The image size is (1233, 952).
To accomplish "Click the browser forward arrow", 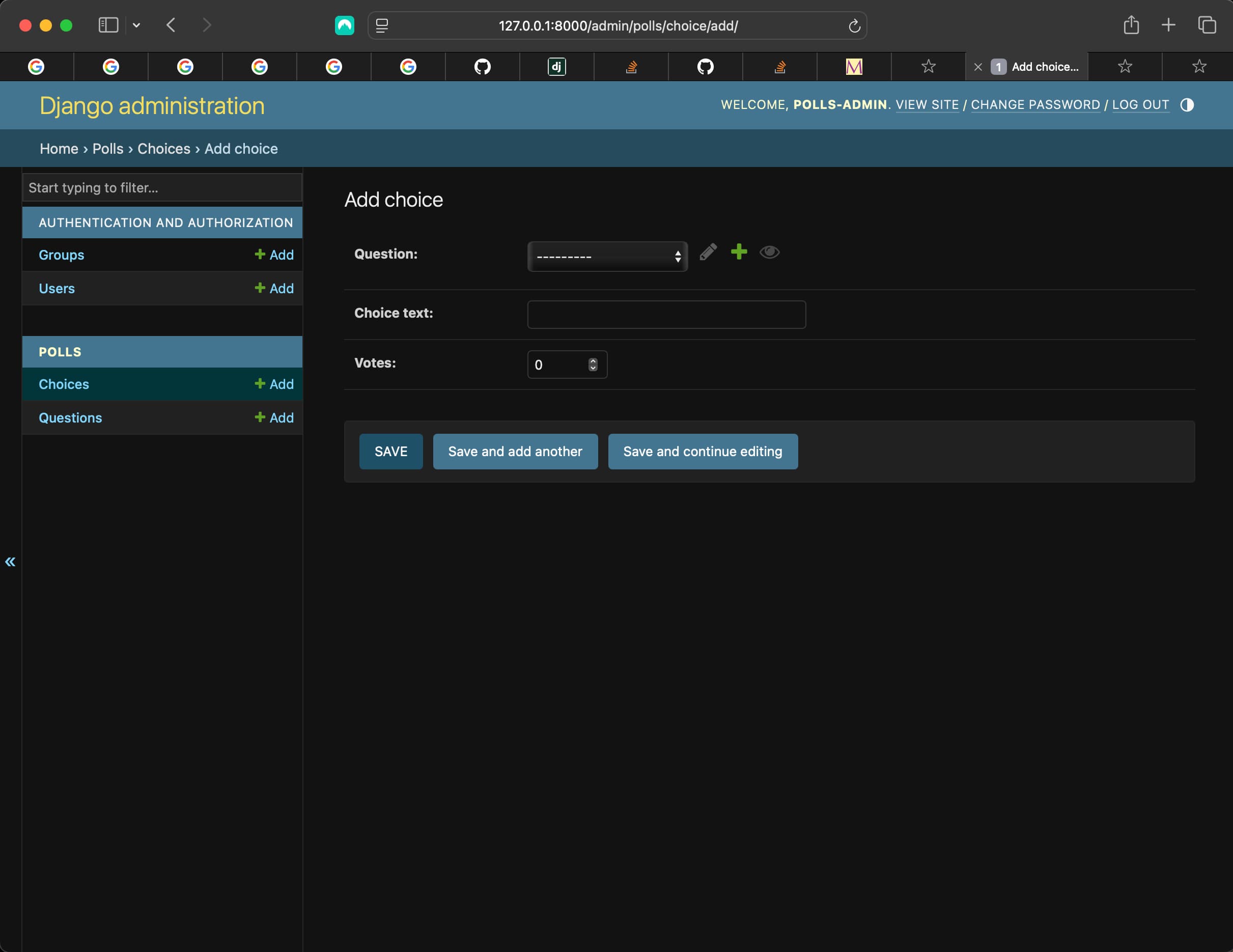I will click(207, 25).
